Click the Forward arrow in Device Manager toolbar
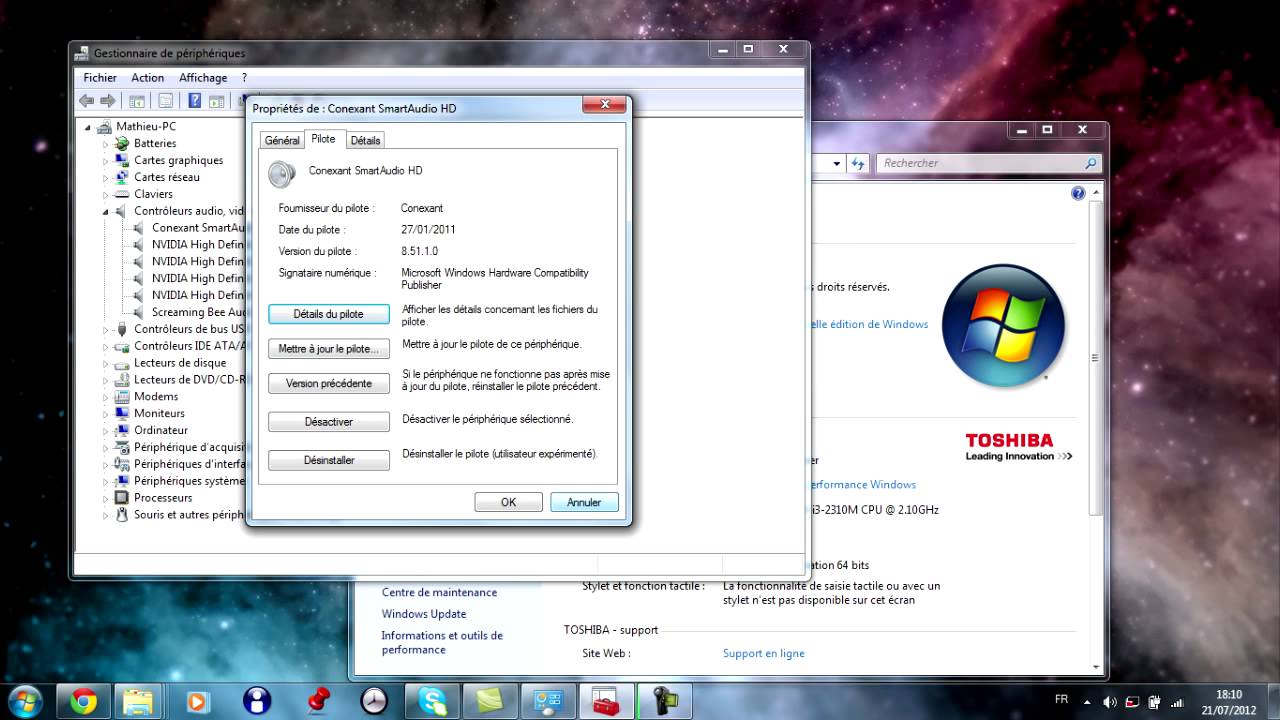 coord(108,101)
